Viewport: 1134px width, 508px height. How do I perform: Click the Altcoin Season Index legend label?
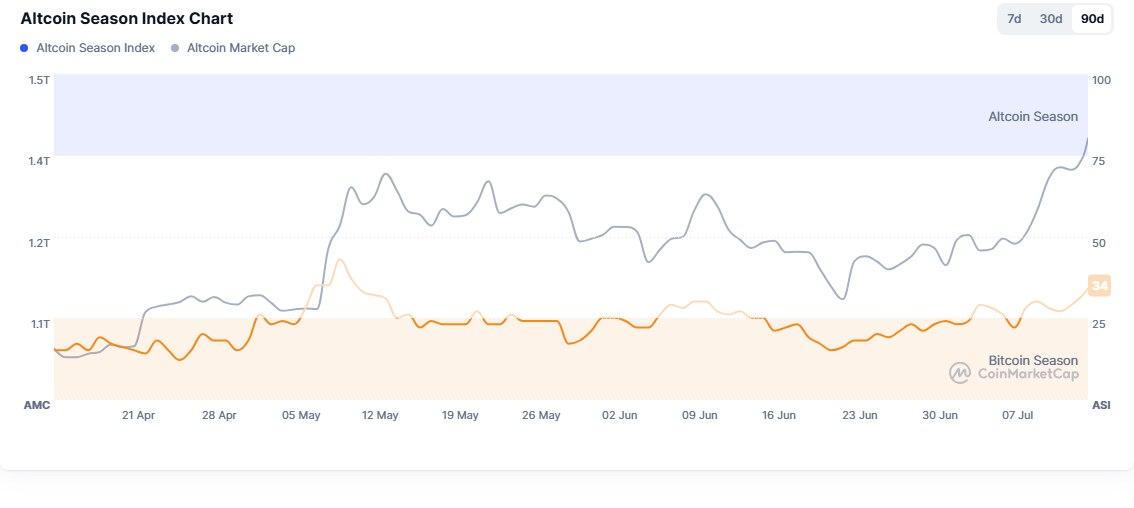click(95, 48)
